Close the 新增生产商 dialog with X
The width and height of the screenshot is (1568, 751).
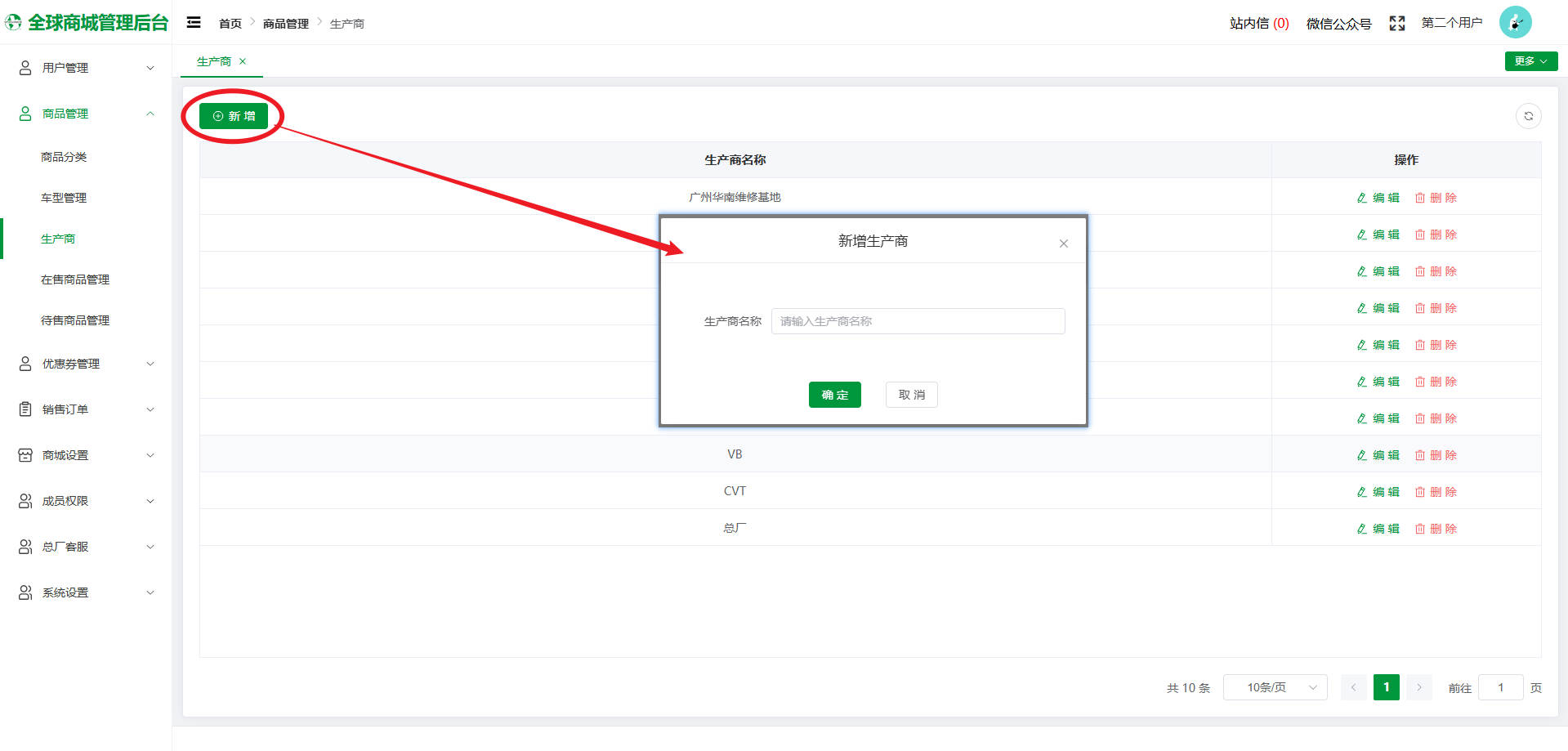coord(1063,244)
